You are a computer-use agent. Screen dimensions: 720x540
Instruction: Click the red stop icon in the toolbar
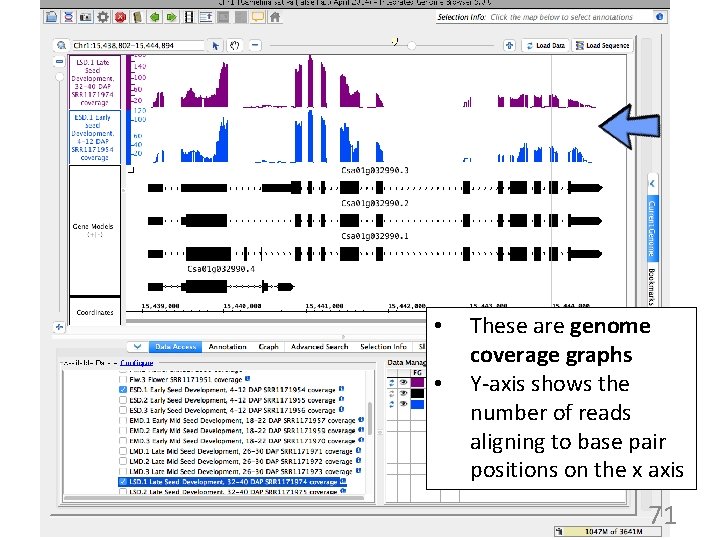click(x=120, y=17)
